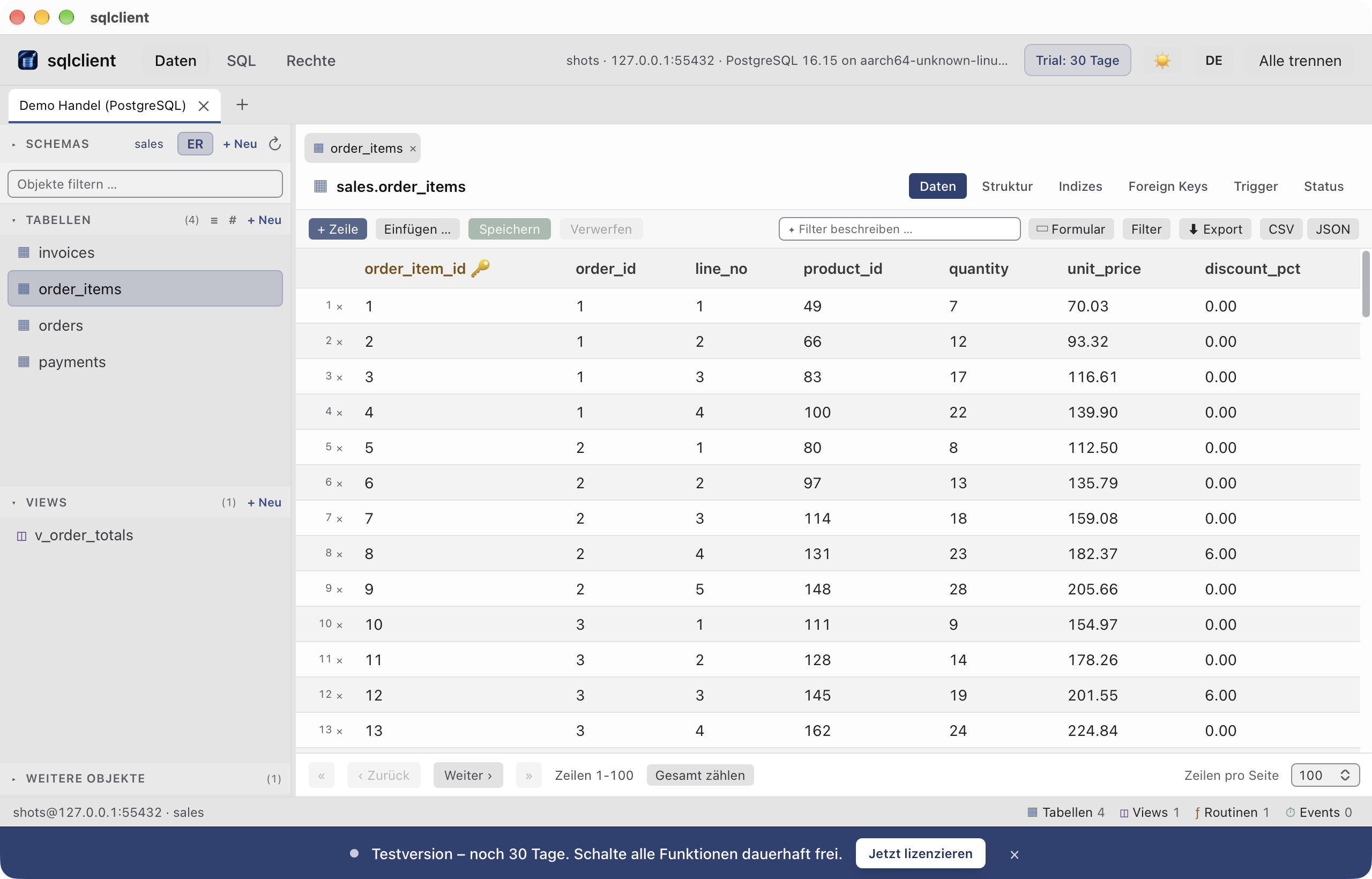Open the invoices table
The height and width of the screenshot is (879, 1372).
pyautogui.click(x=145, y=252)
